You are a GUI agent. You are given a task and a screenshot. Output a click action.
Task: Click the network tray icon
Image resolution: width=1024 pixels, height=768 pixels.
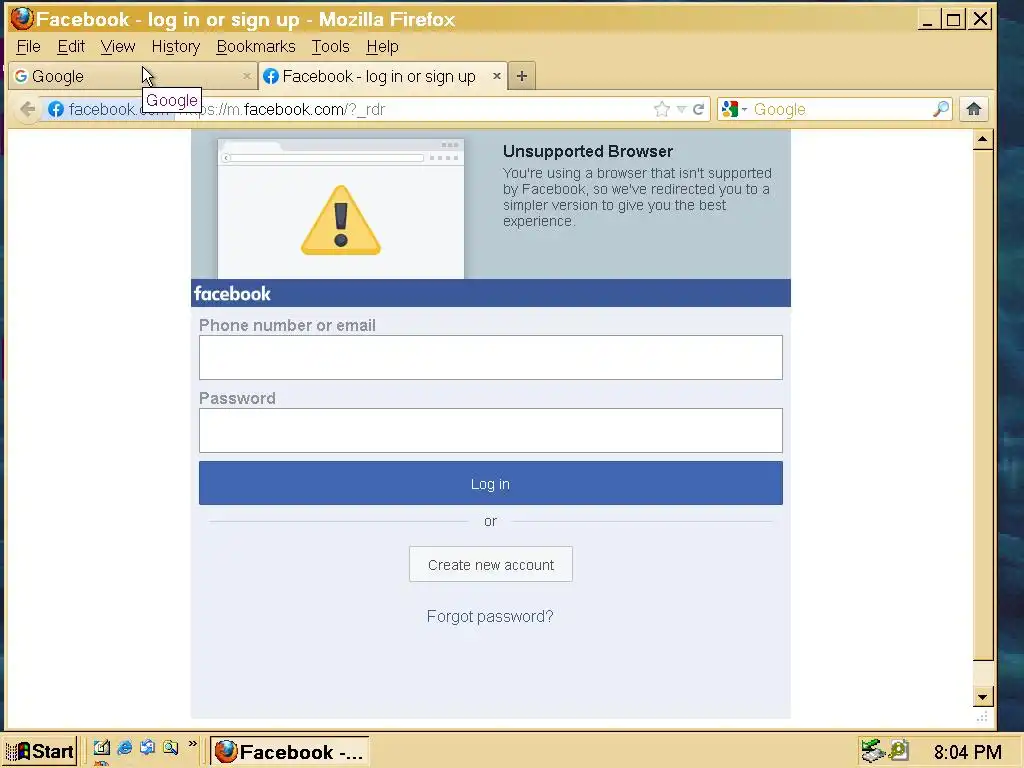[872, 751]
